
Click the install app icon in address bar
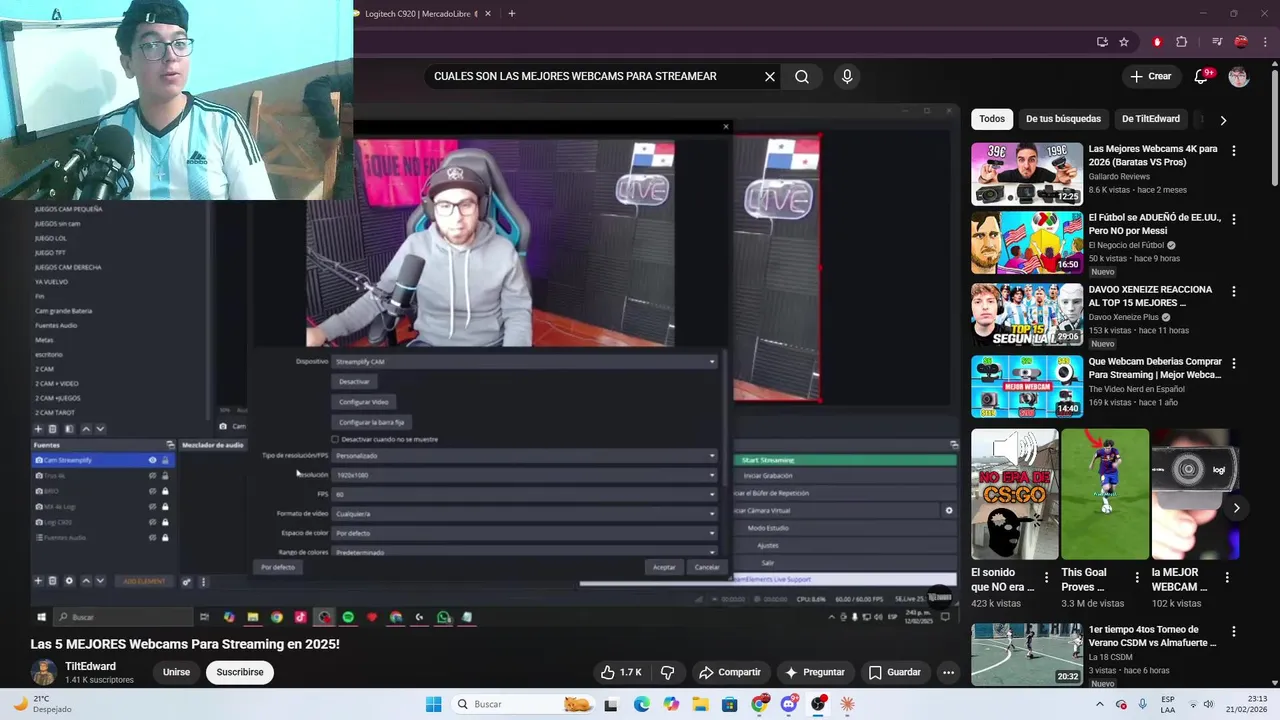point(1102,42)
